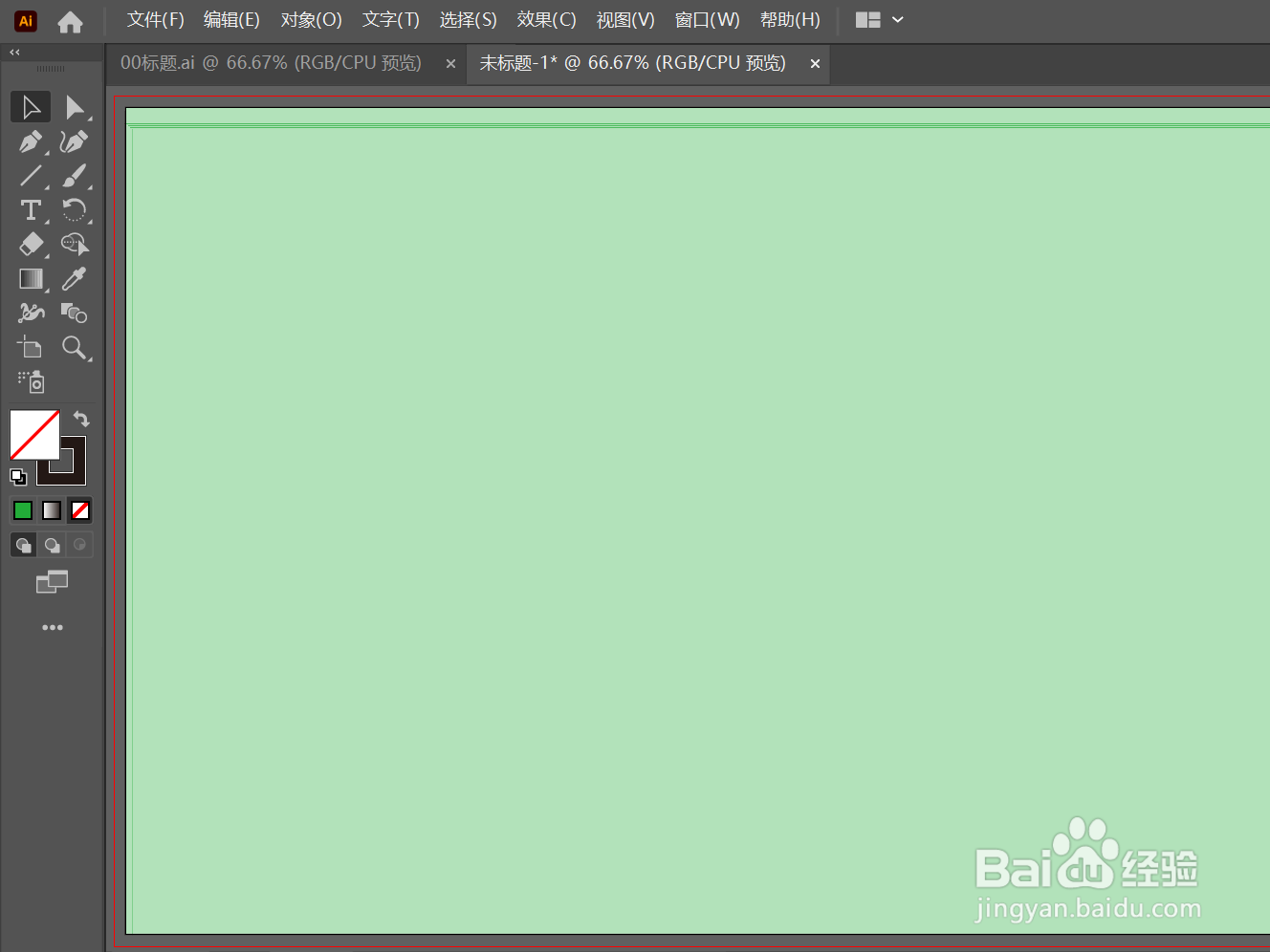
Task: Select the Artboard tool
Action: [31, 347]
